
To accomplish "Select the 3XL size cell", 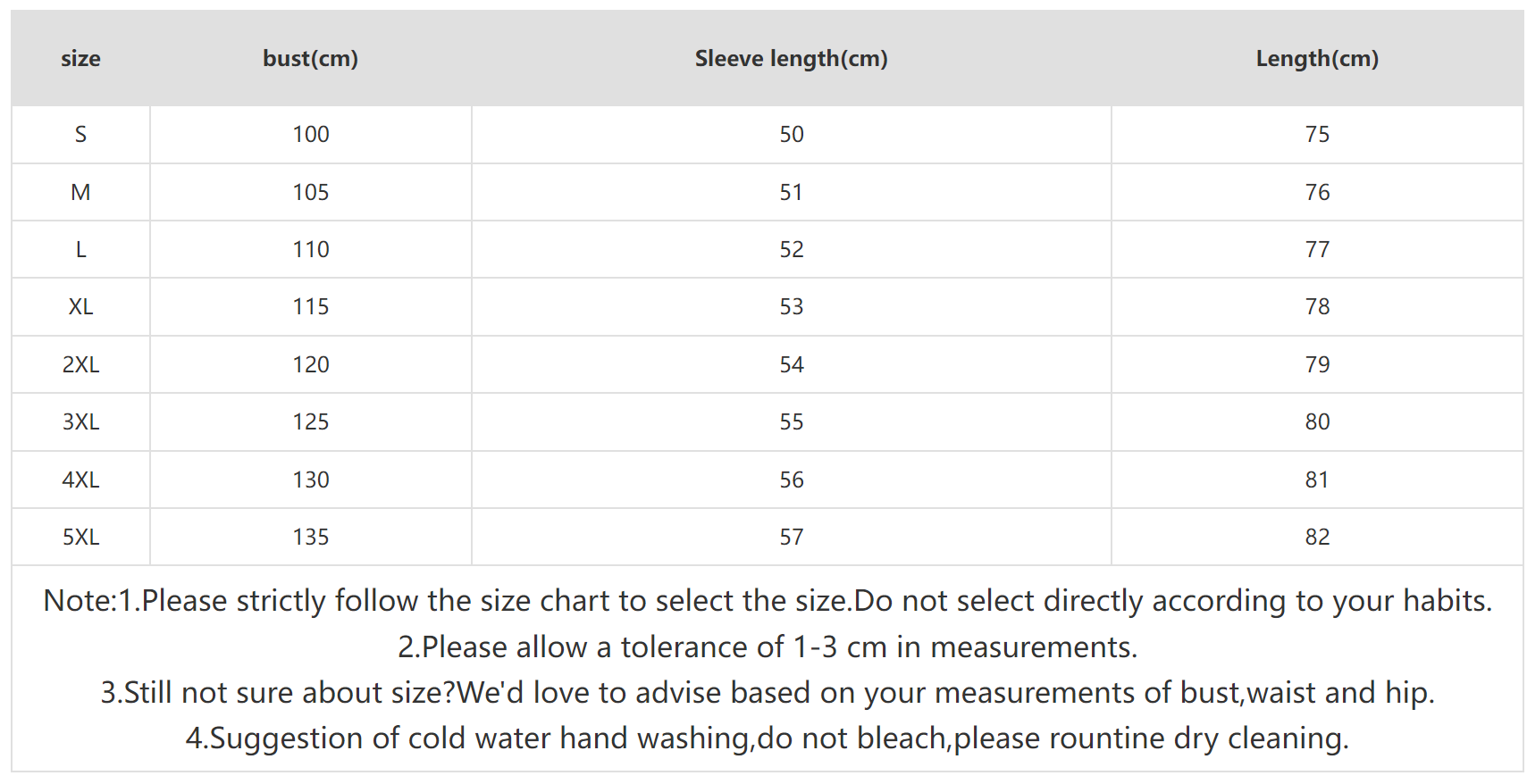I will [80, 421].
